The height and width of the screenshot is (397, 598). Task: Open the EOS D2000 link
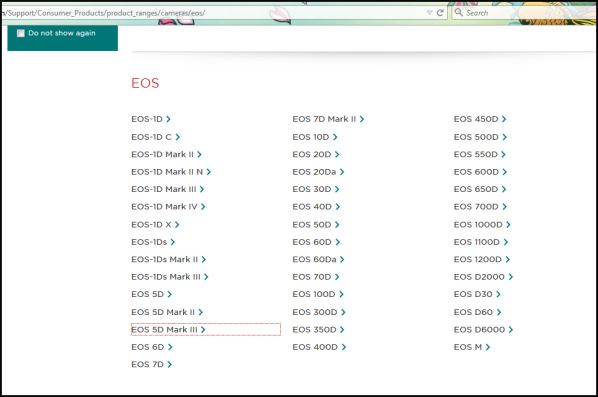pyautogui.click(x=484, y=277)
